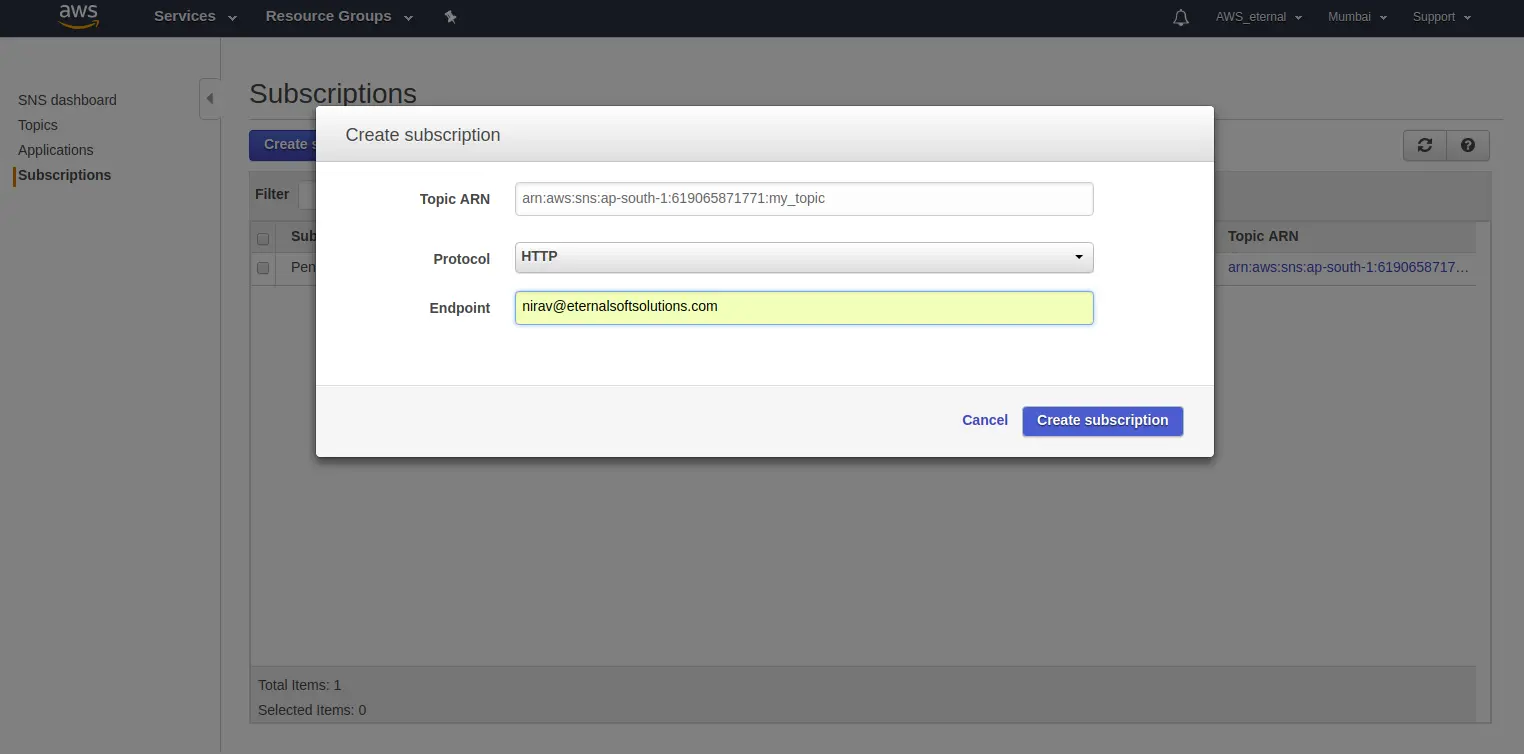Image resolution: width=1524 pixels, height=754 pixels.
Task: Expand the Resource Groups menu
Action: pos(338,17)
